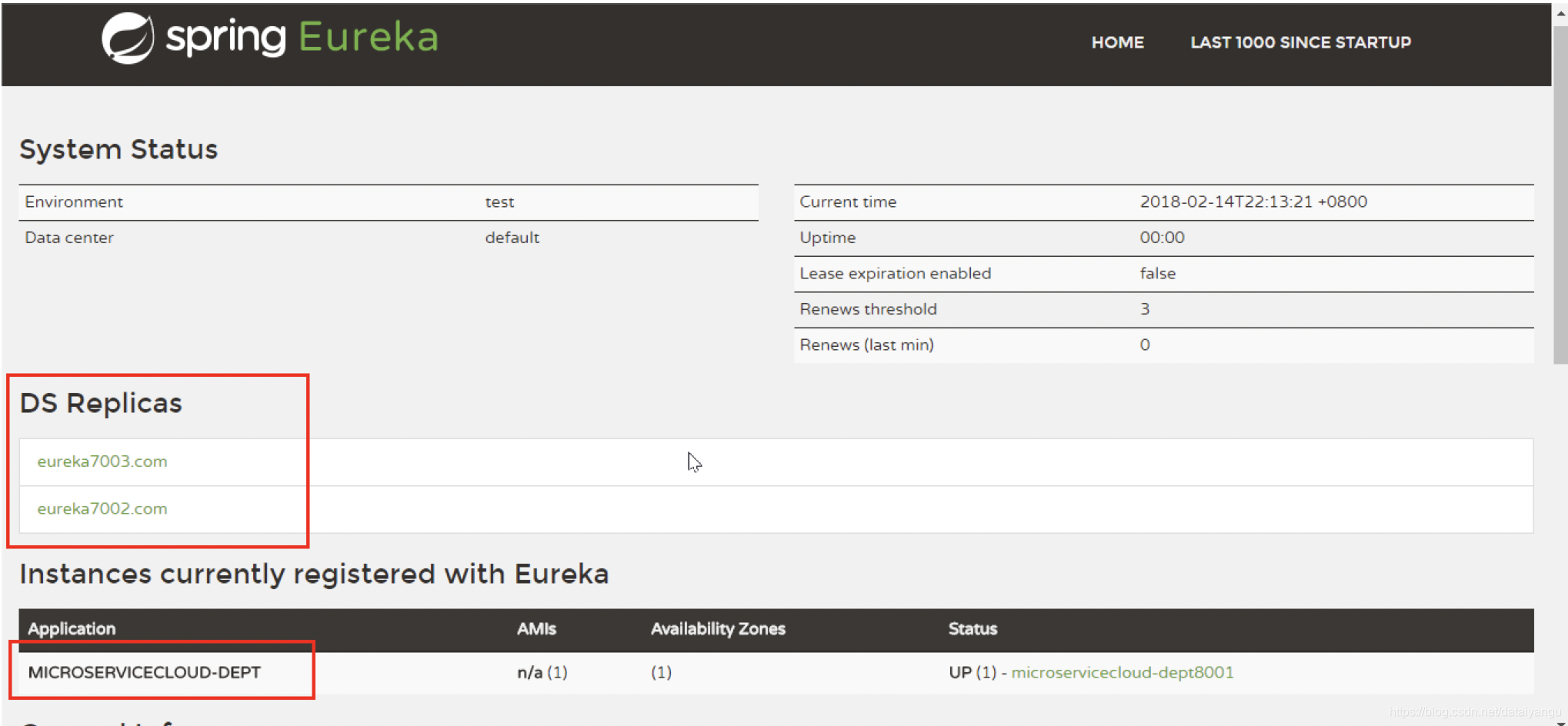Click the vertical scrollbar thumb
Viewport: 1568px width, 726px height.
point(1560,194)
